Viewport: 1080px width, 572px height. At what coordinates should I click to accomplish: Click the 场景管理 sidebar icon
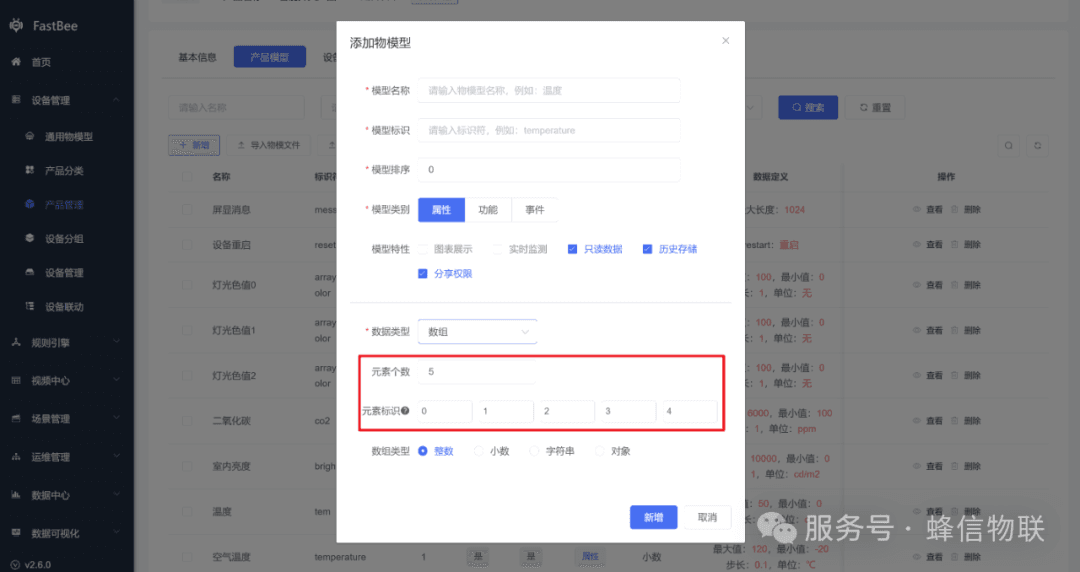(x=16, y=418)
